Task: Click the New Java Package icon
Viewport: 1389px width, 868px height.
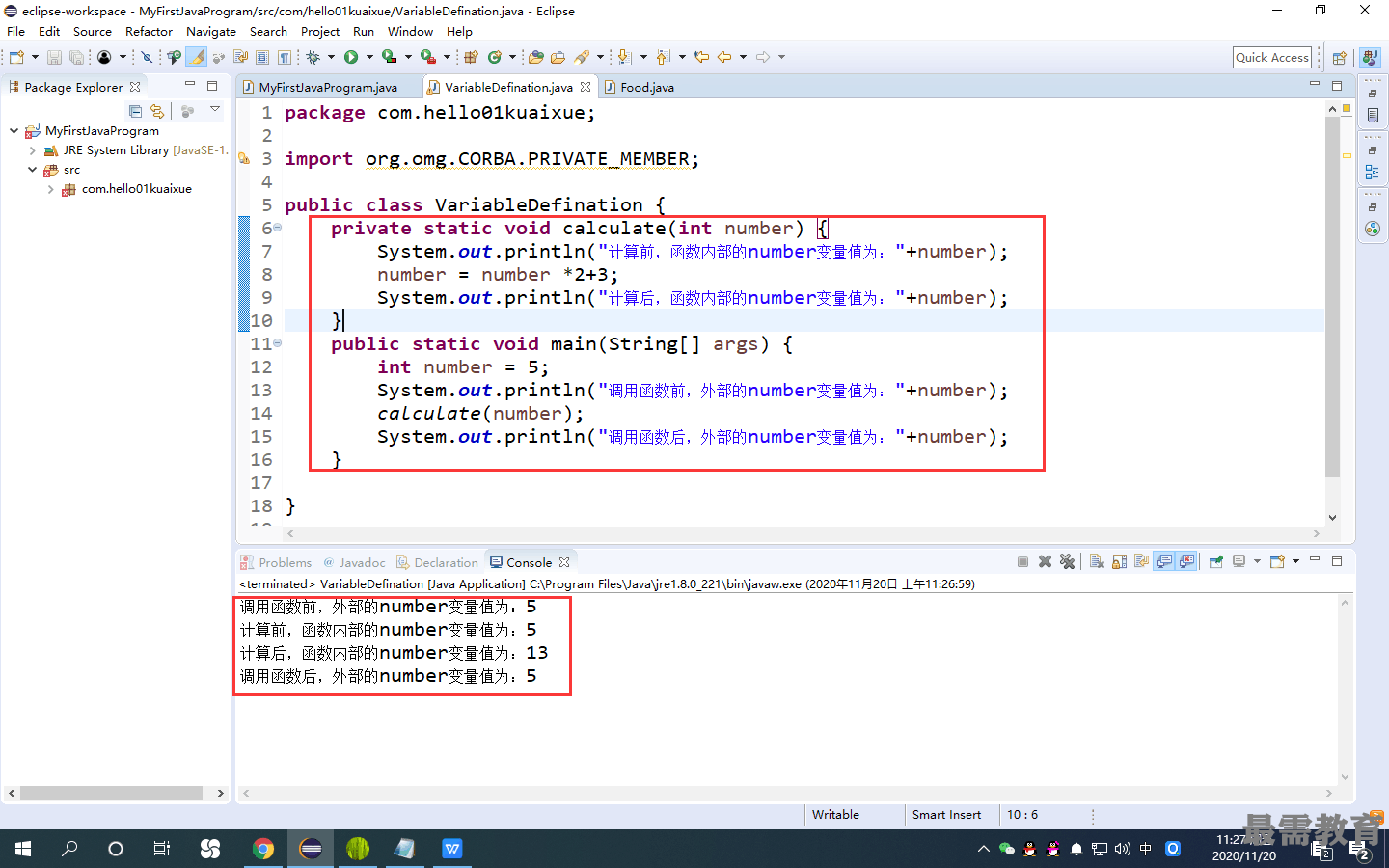Action: (x=471, y=58)
